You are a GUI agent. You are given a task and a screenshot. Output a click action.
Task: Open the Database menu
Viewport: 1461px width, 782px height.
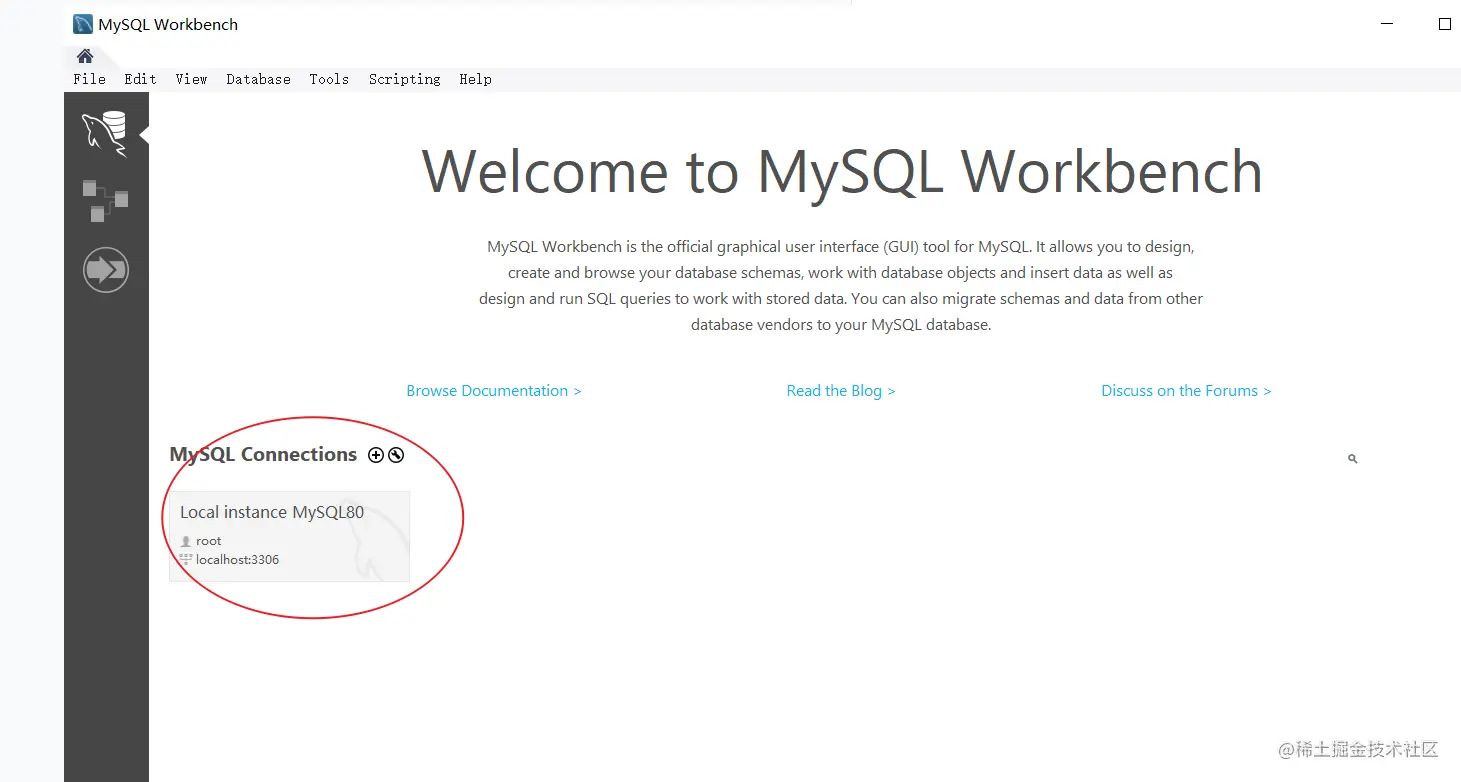point(258,79)
